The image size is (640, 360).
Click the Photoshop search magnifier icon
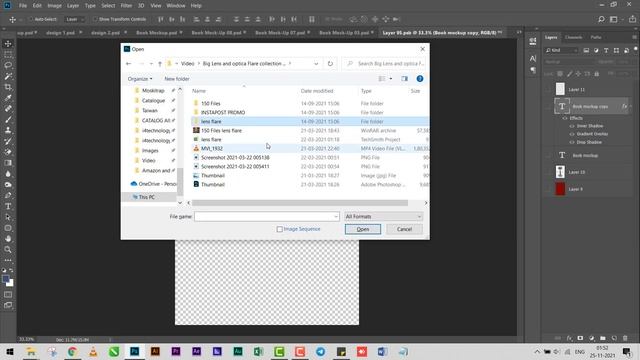pyautogui.click(x=601, y=19)
